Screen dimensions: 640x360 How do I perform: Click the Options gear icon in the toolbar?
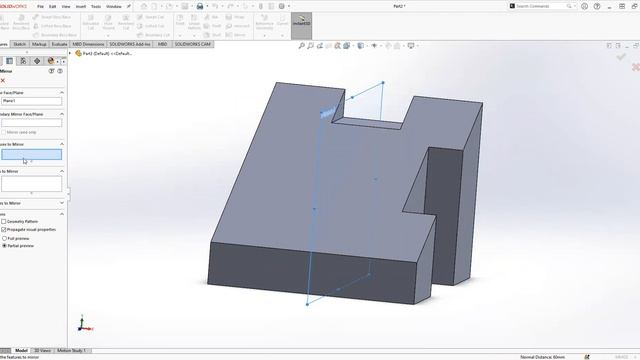point(282,6)
